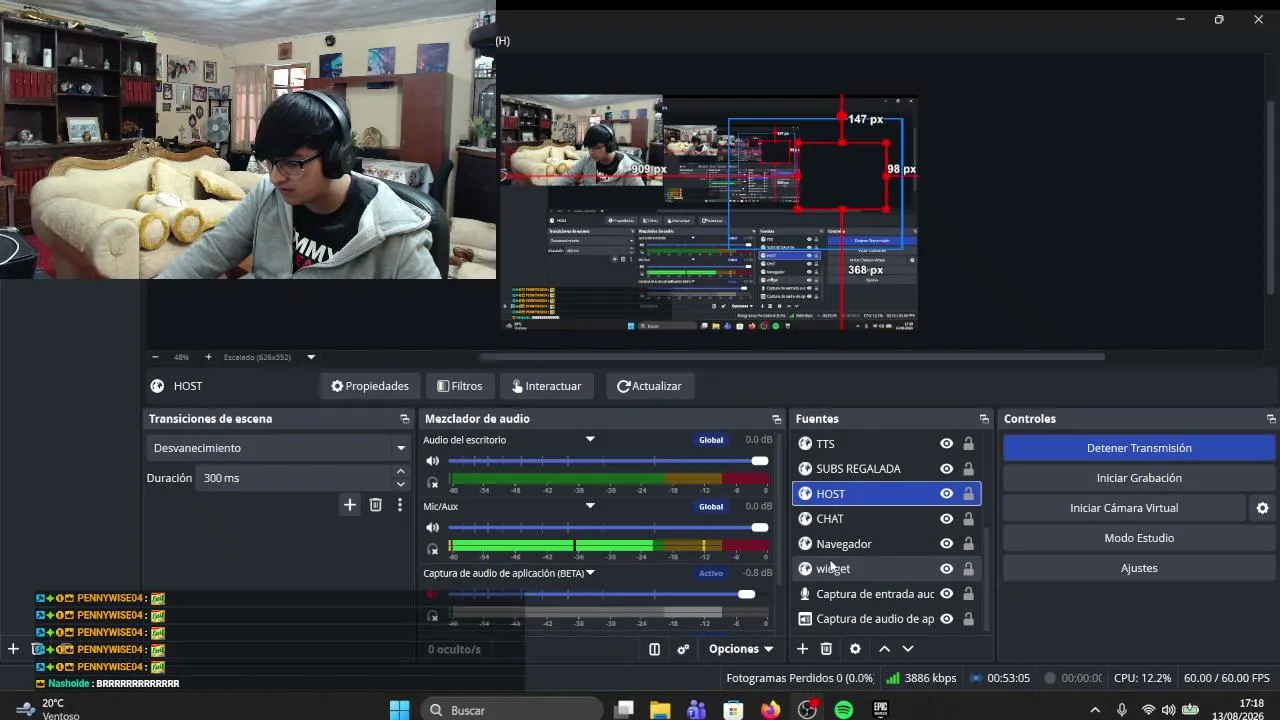Start the virtual camera with Iniciar Cámara Virtual
This screenshot has width=1280, height=720.
coord(1124,508)
